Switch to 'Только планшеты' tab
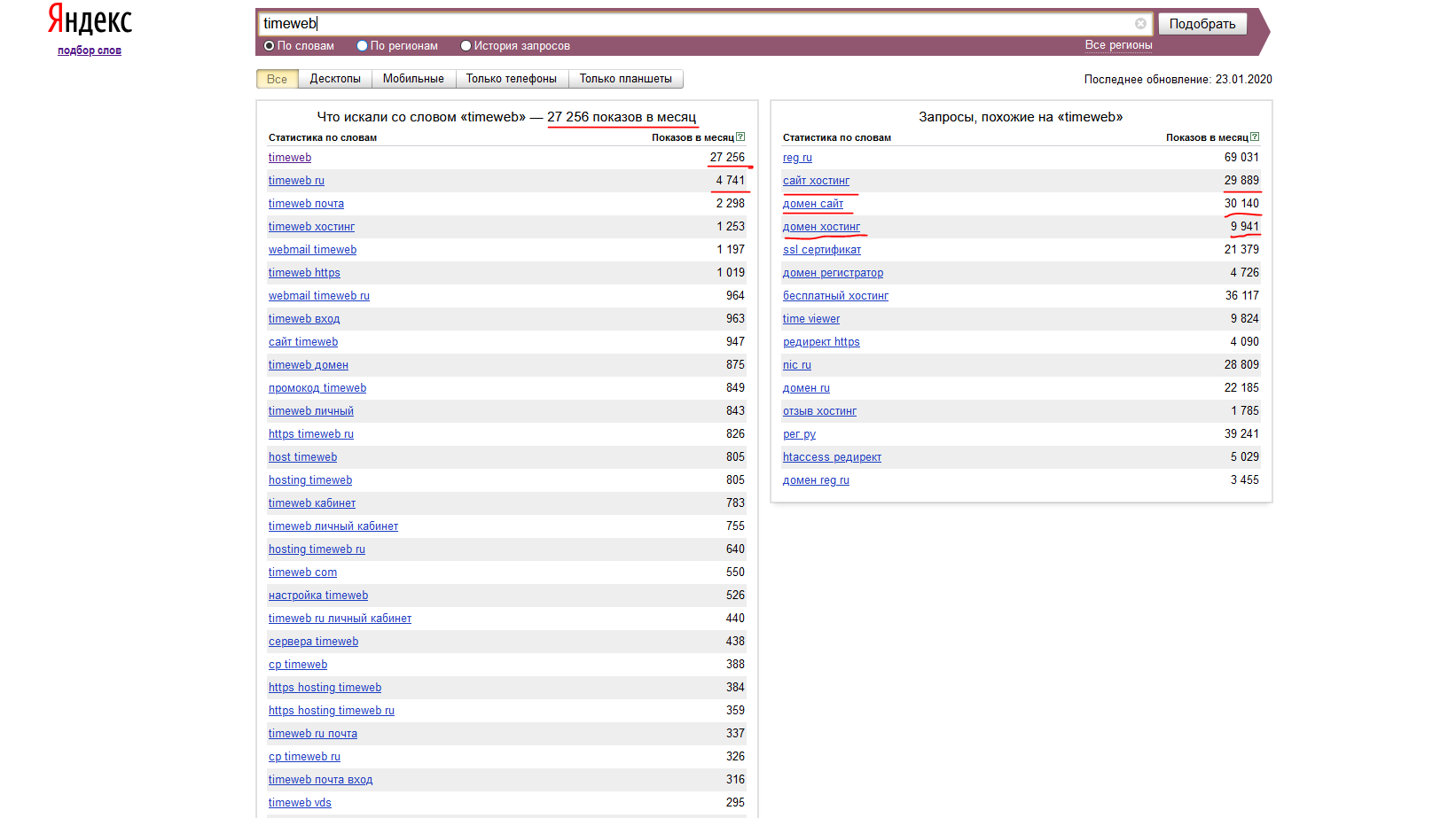The image size is (1456, 818). 625,79
